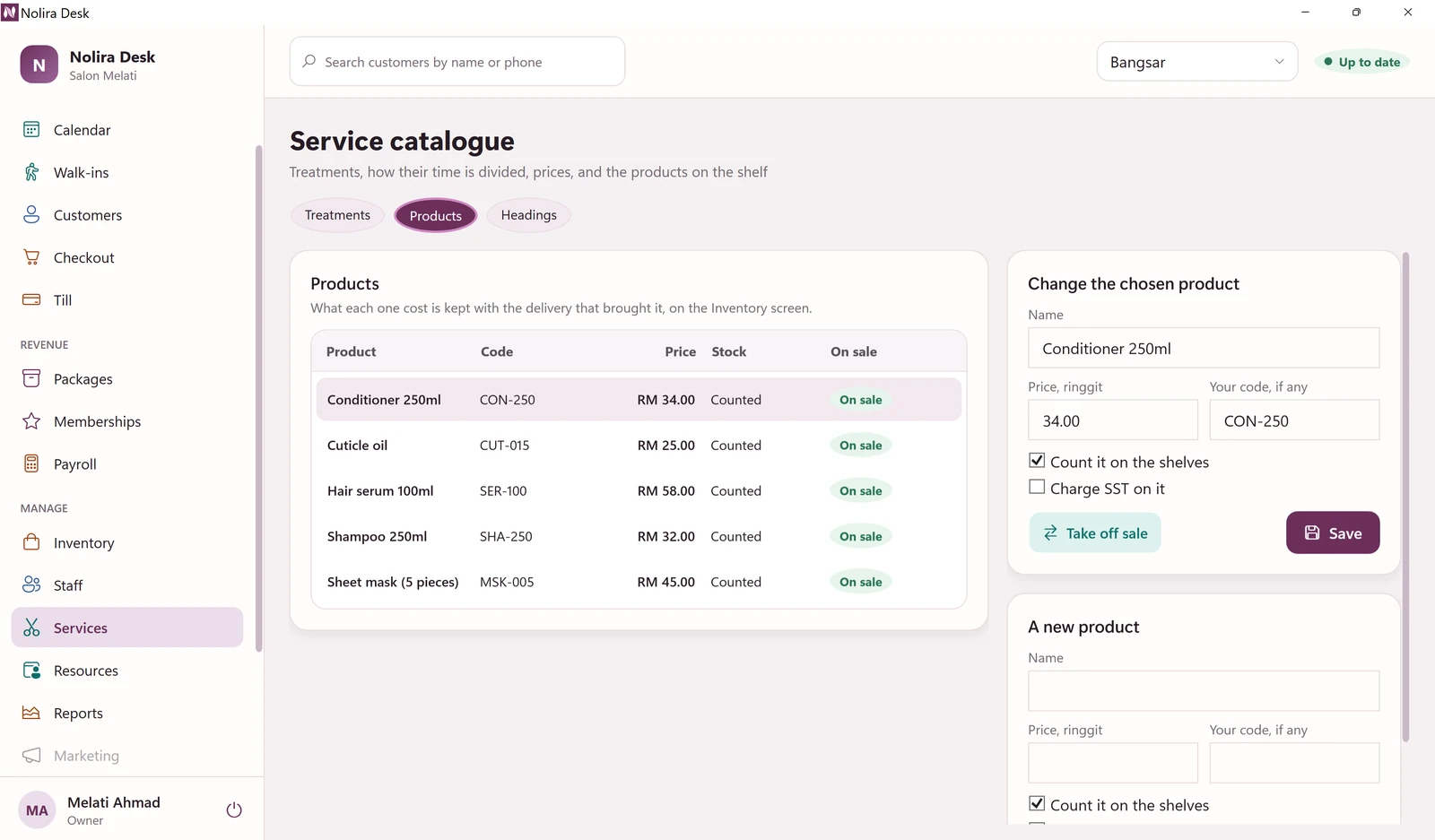Screen dimensions: 1435x840
Task: Click the Melati Ahmad MA avatar
Action: (x=37, y=810)
